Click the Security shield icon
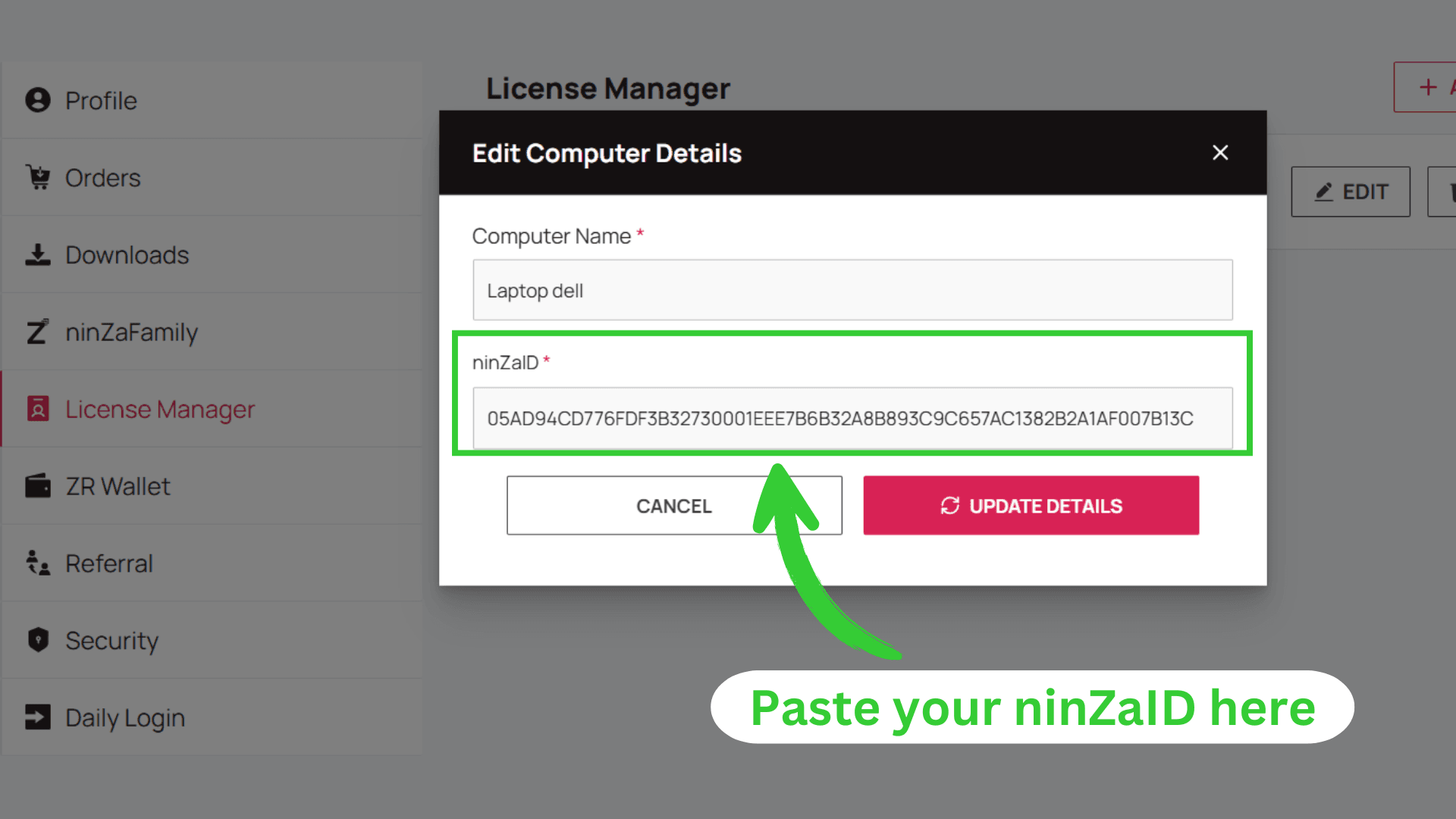1456x819 pixels. (38, 640)
